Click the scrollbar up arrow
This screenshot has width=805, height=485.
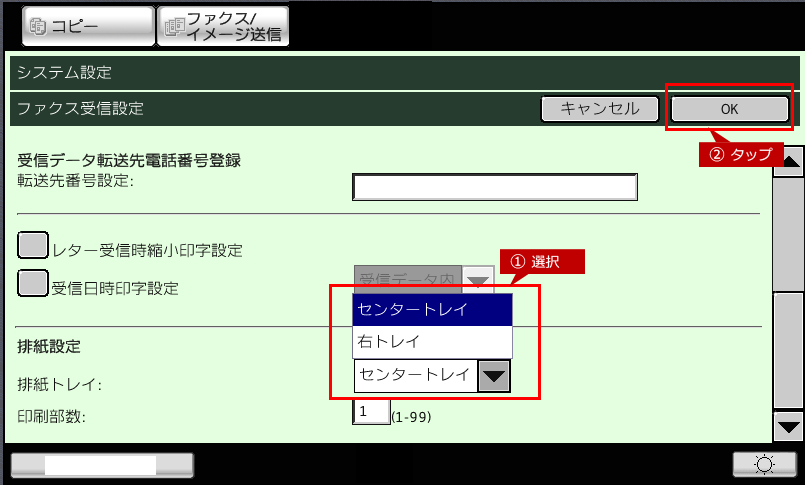coord(789,160)
